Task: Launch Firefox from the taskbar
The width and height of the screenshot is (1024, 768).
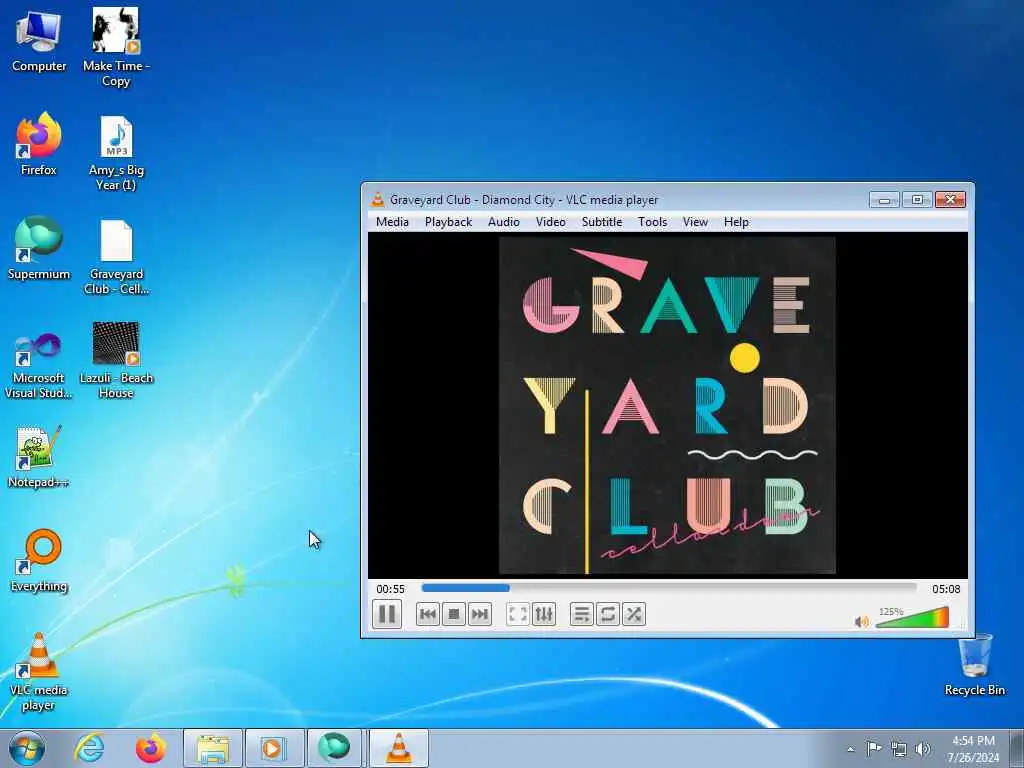Action: point(150,748)
